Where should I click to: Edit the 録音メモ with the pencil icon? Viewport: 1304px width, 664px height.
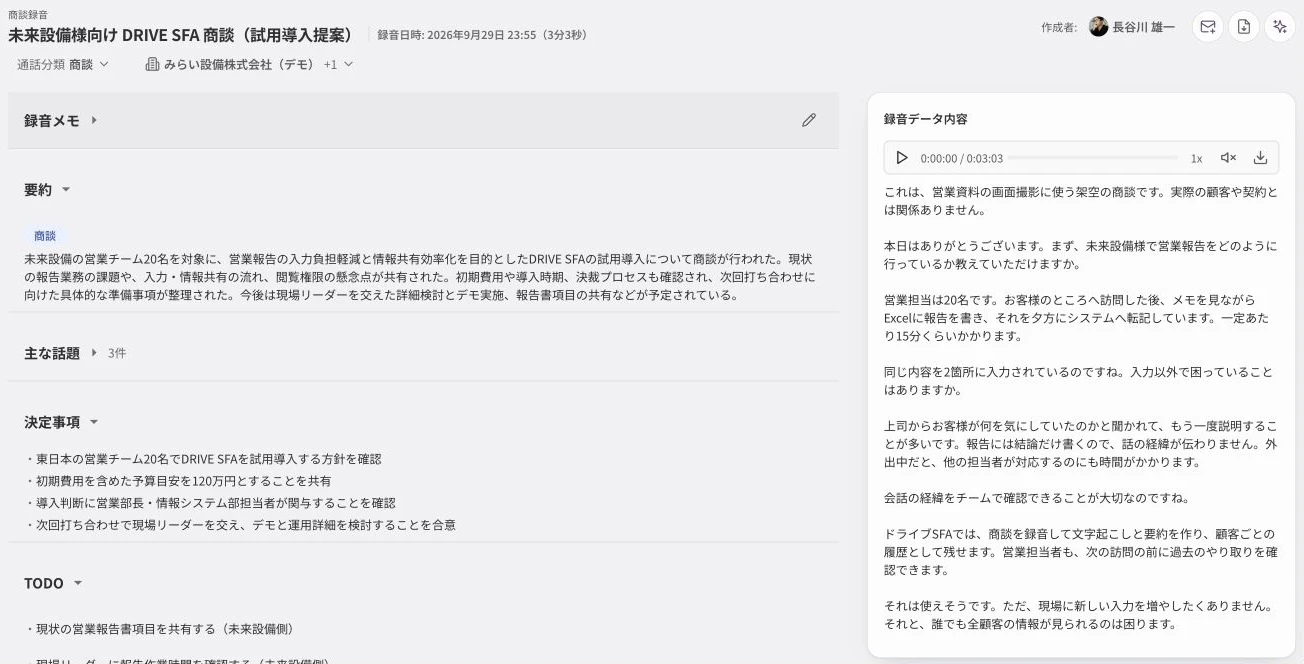809,120
